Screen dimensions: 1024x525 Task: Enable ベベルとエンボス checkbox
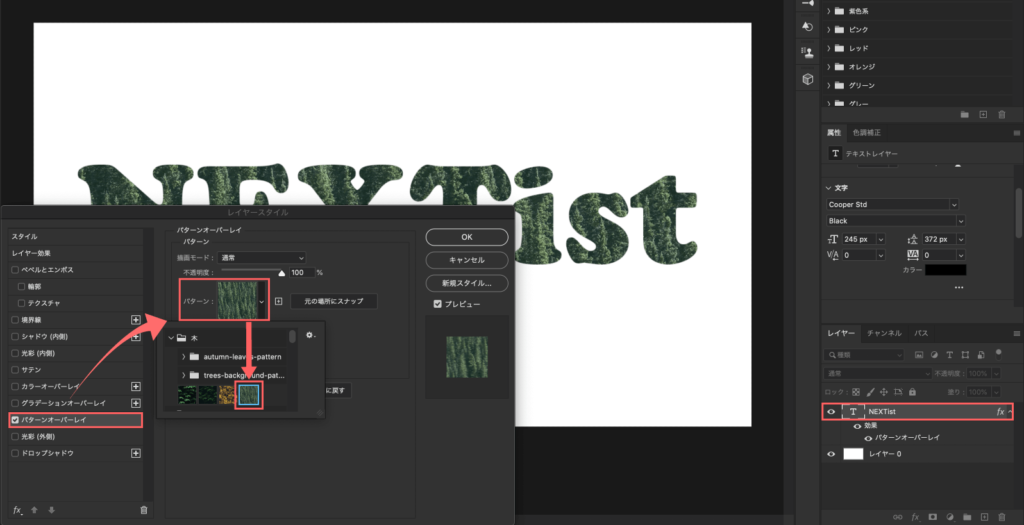click(x=15, y=270)
